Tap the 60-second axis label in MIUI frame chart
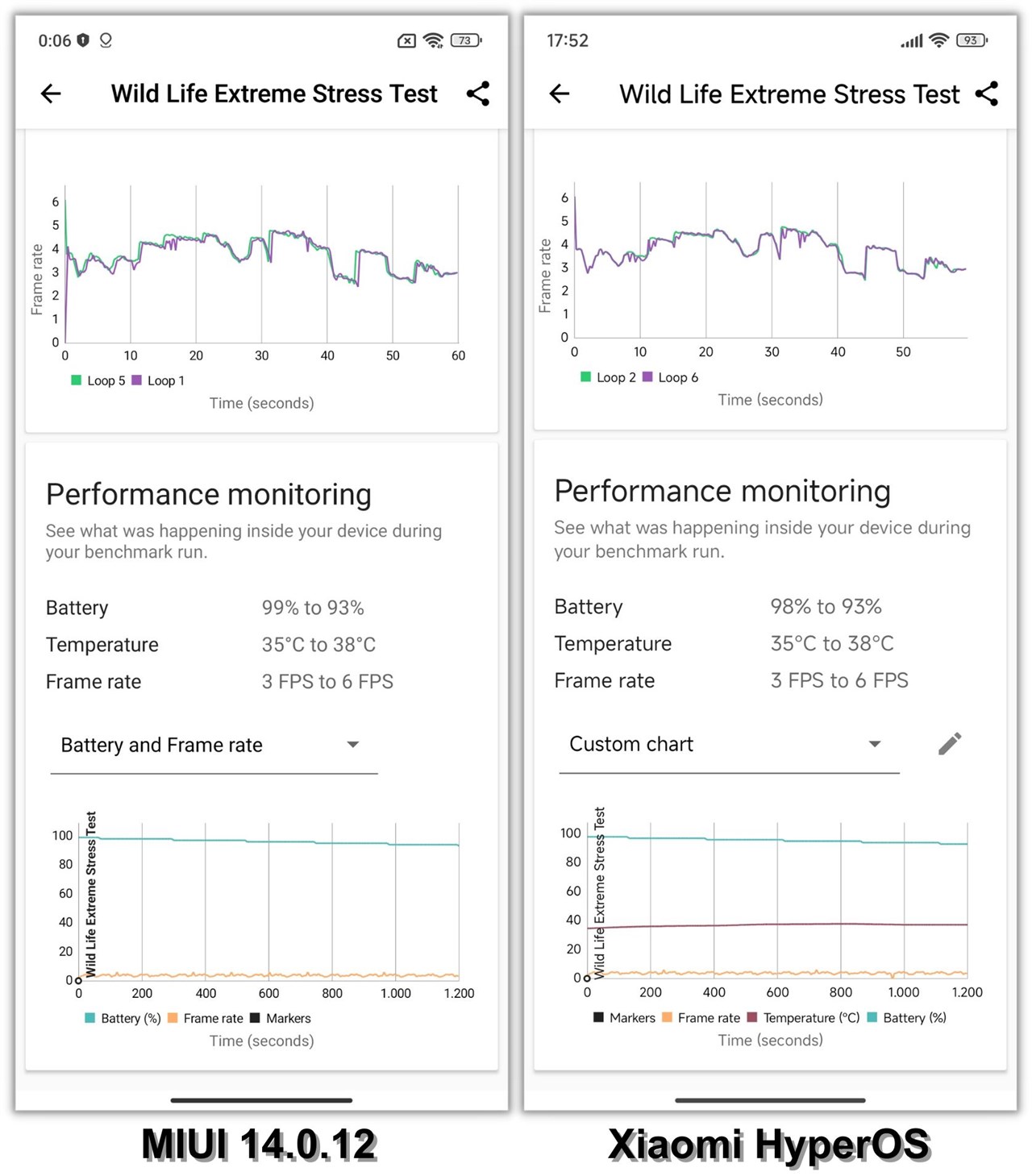The height and width of the screenshot is (1176, 1032). 458,355
